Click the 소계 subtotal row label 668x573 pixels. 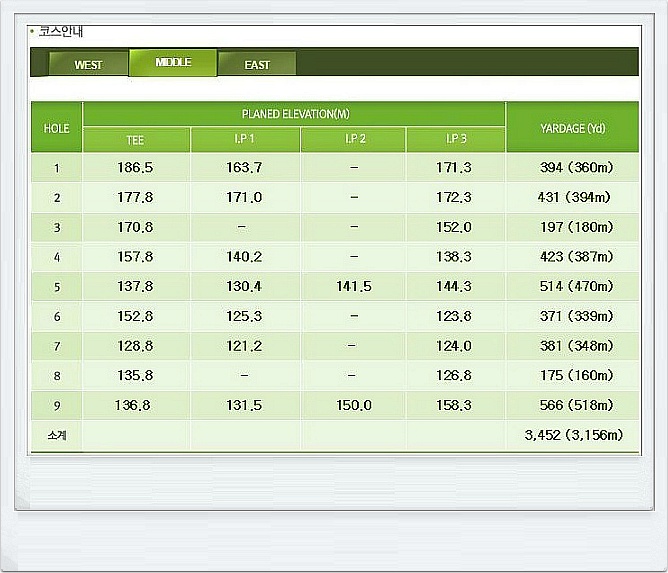click(56, 435)
